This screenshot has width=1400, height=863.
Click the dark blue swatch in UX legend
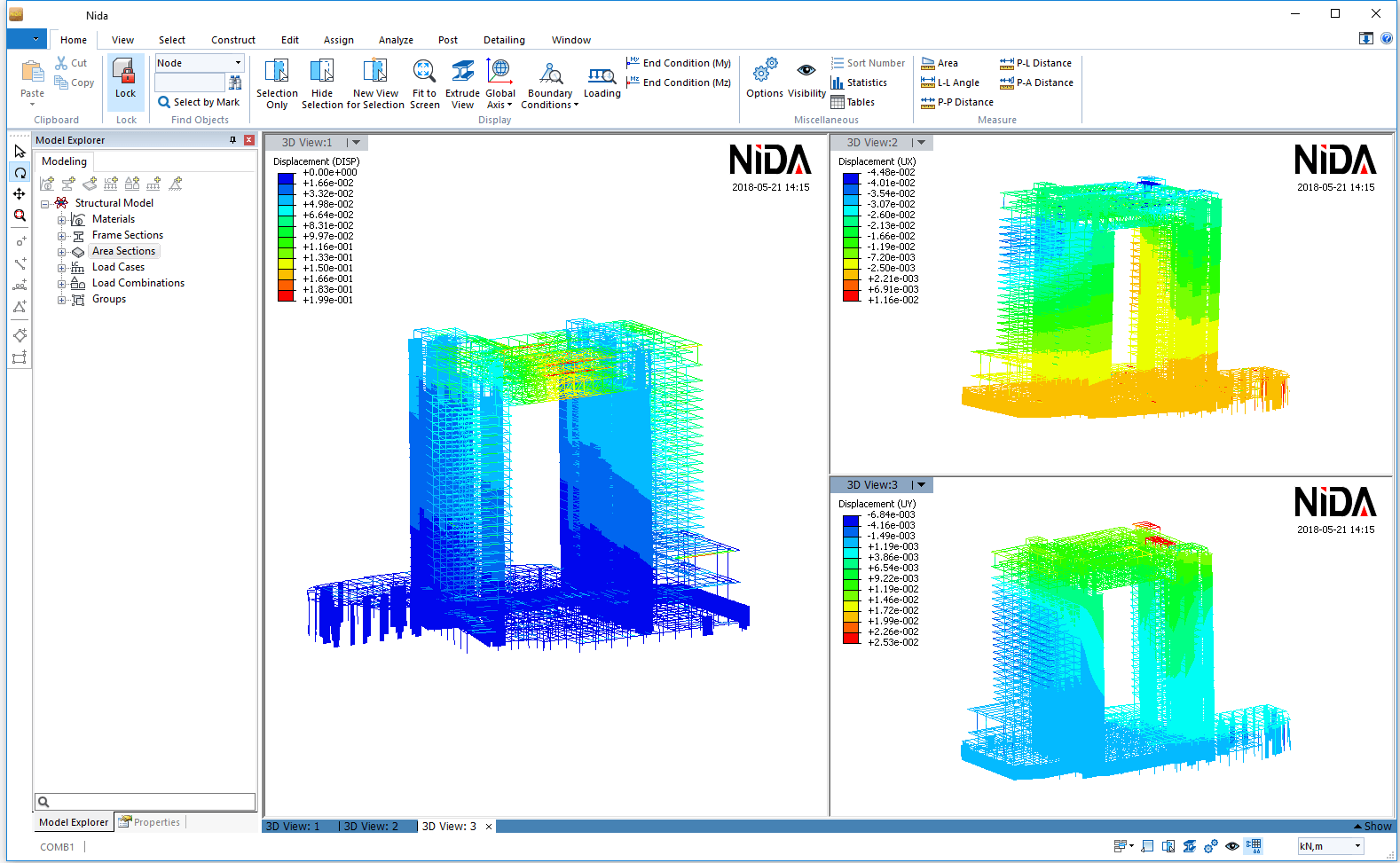[851, 178]
